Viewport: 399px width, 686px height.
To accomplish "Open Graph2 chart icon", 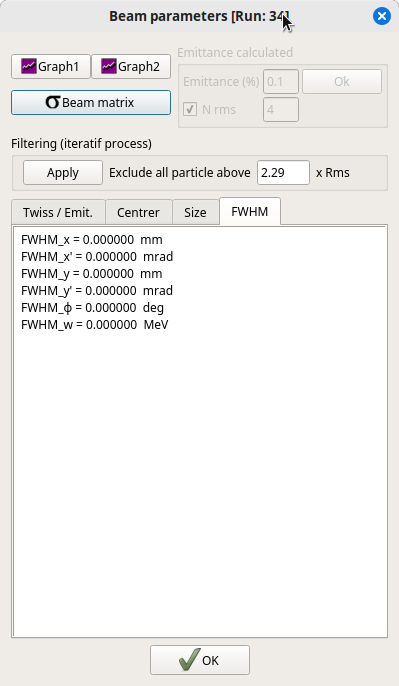I will [108, 66].
